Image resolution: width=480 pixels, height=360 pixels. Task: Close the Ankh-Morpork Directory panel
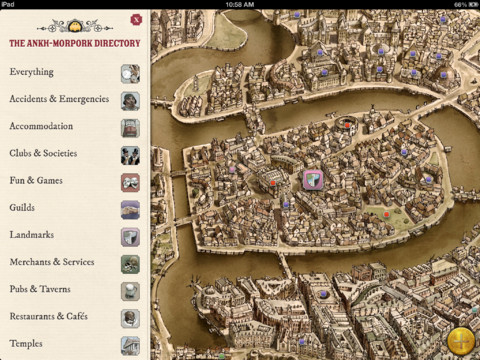pyautogui.click(x=136, y=20)
